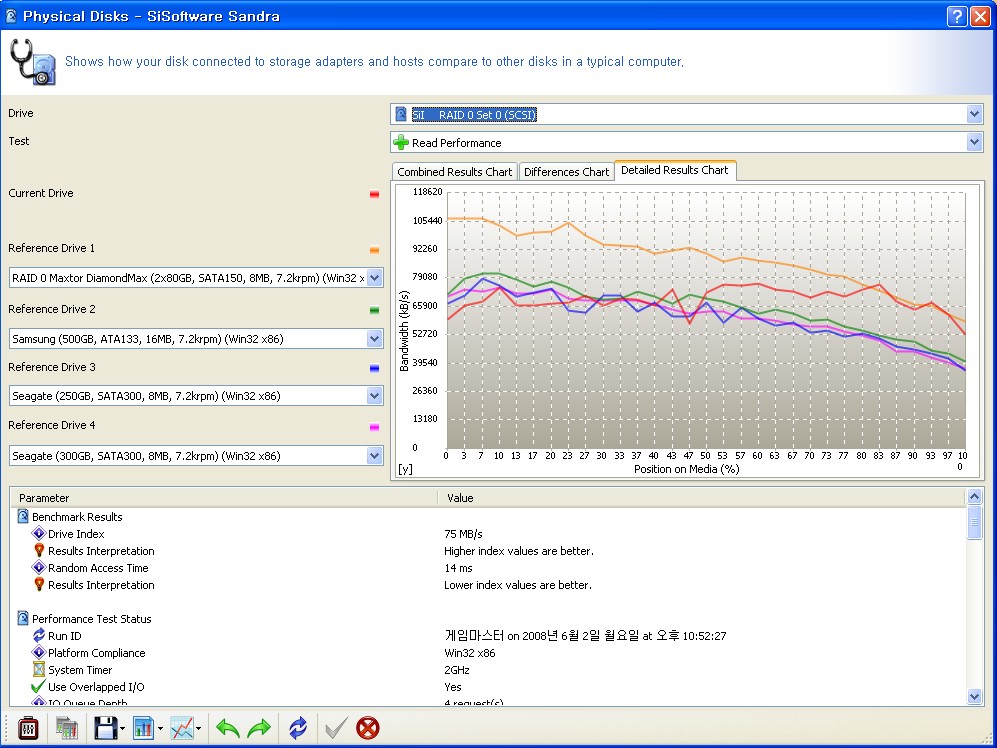Click the results list scroll up arrow
This screenshot has width=997, height=748.
coord(974,497)
